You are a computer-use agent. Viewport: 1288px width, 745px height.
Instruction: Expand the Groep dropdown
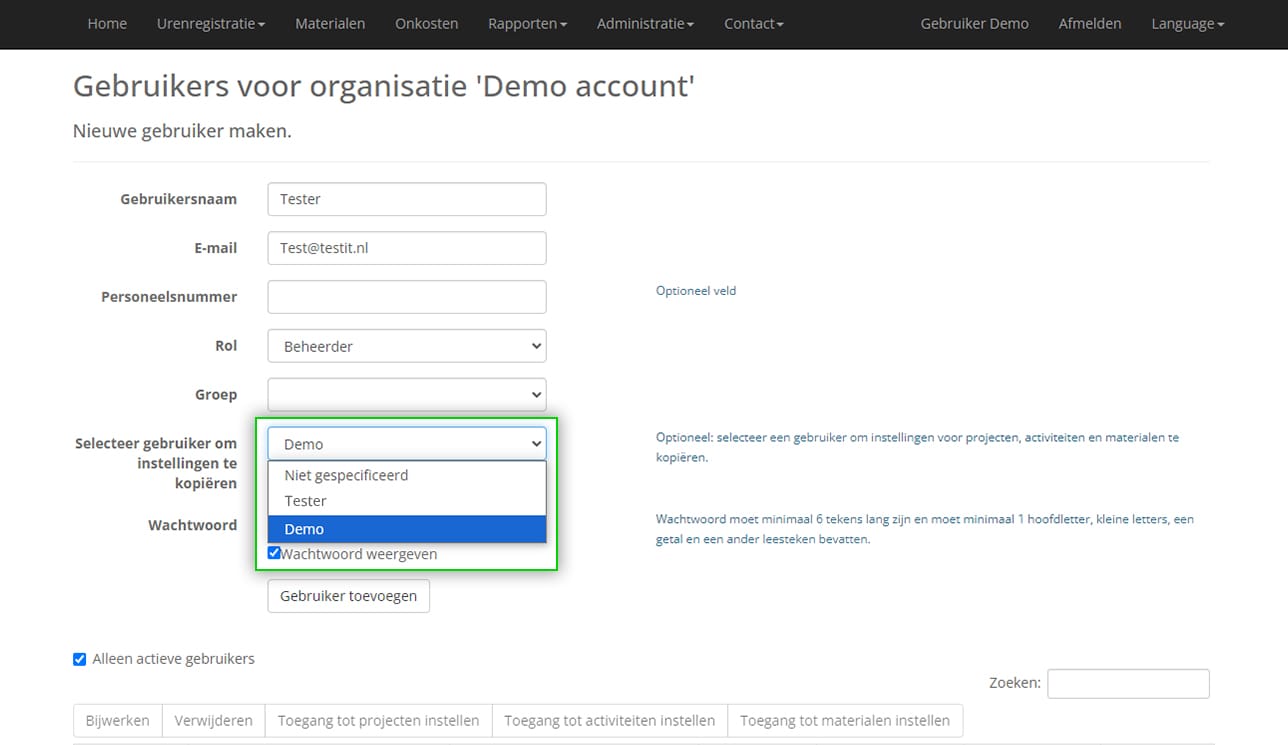click(x=407, y=394)
